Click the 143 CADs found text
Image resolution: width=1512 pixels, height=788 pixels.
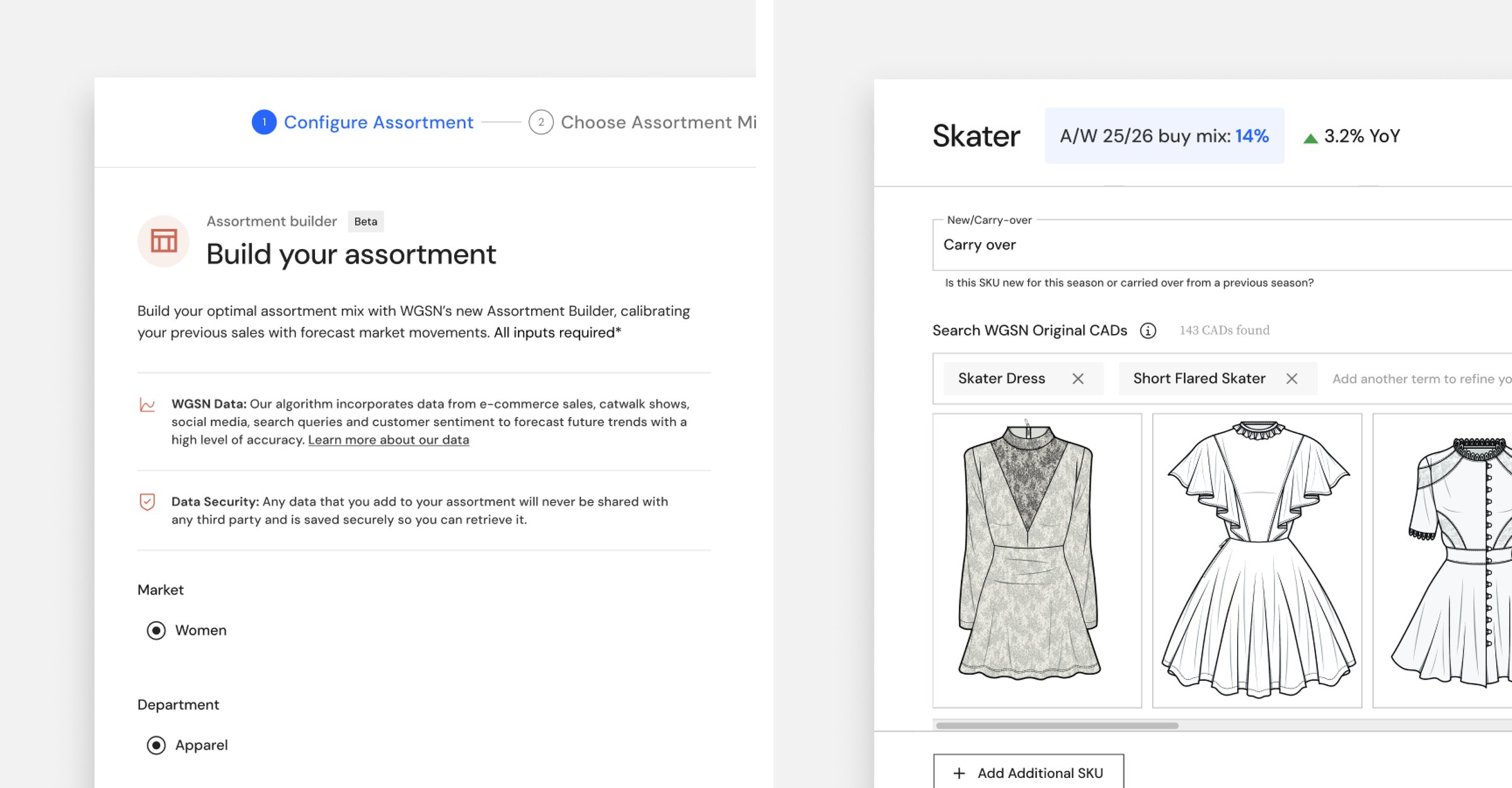coord(1224,330)
